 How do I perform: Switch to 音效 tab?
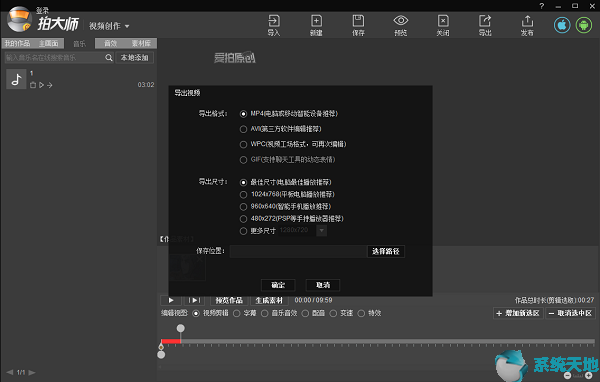coord(111,43)
